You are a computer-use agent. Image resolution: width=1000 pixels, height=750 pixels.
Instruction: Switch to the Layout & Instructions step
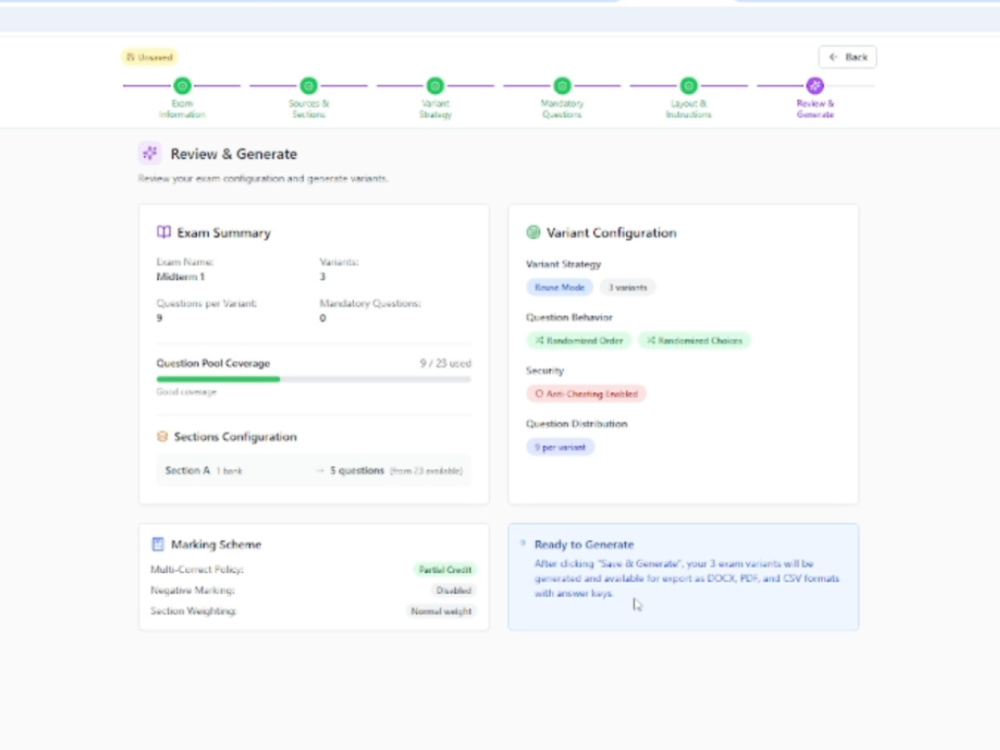(688, 85)
